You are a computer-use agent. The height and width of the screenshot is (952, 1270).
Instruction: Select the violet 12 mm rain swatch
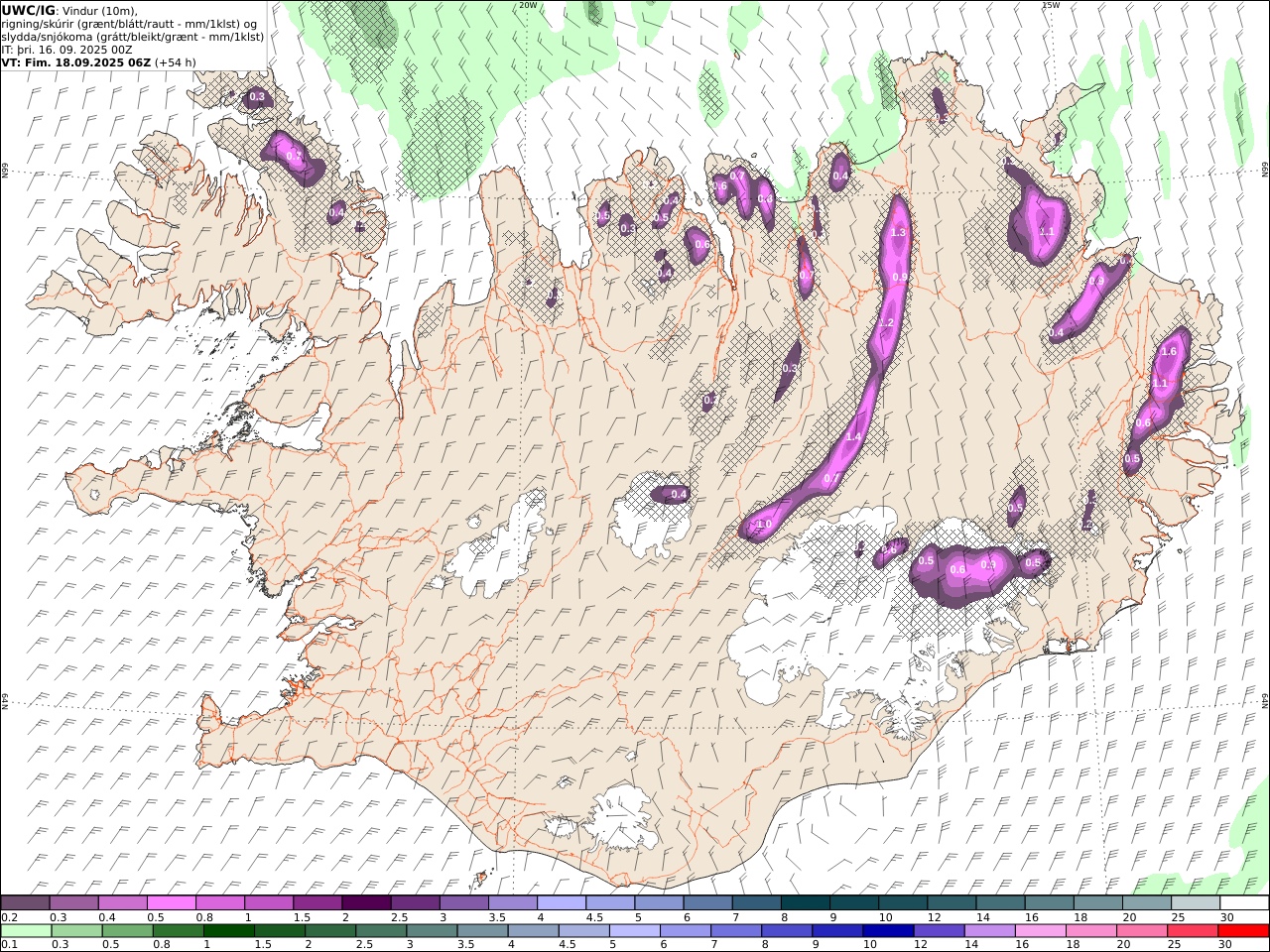(x=941, y=931)
